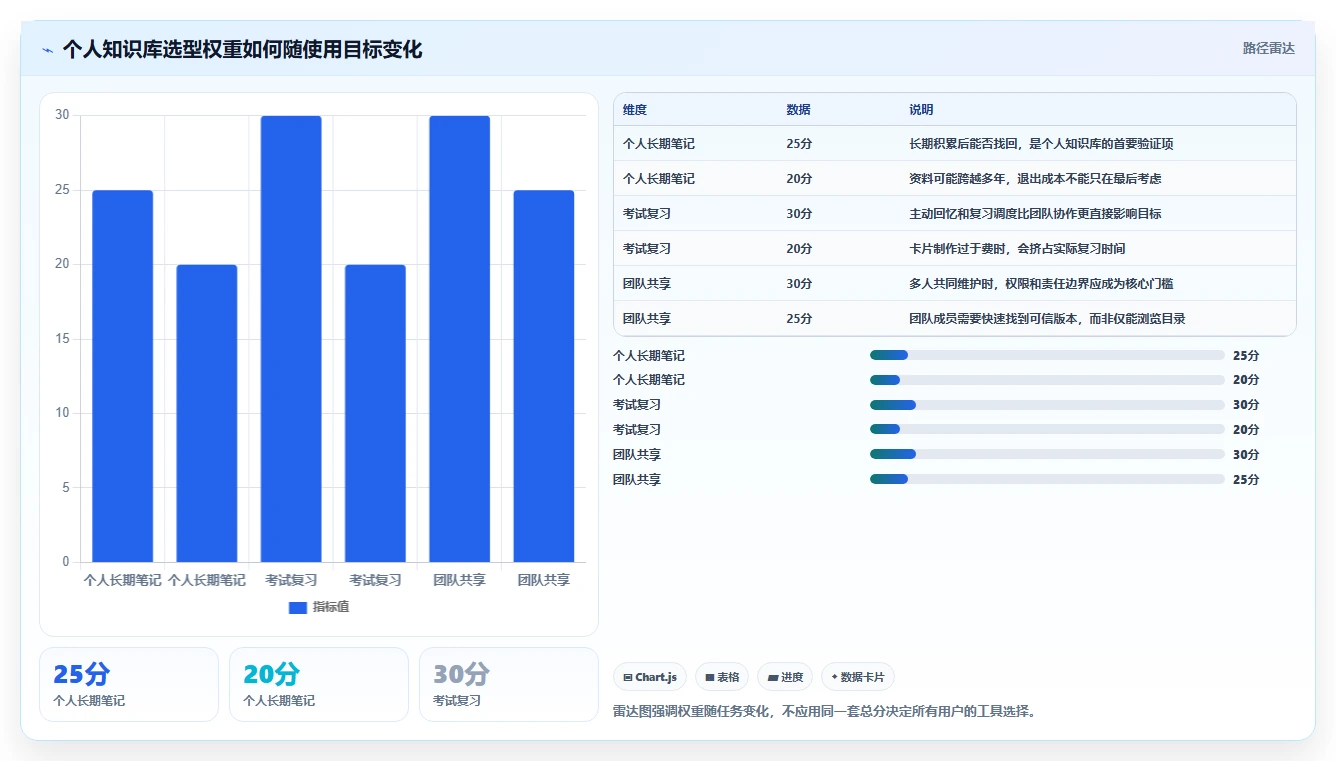Open the 25分 个人长期笔记 data card
The image size is (1336, 761).
129,684
